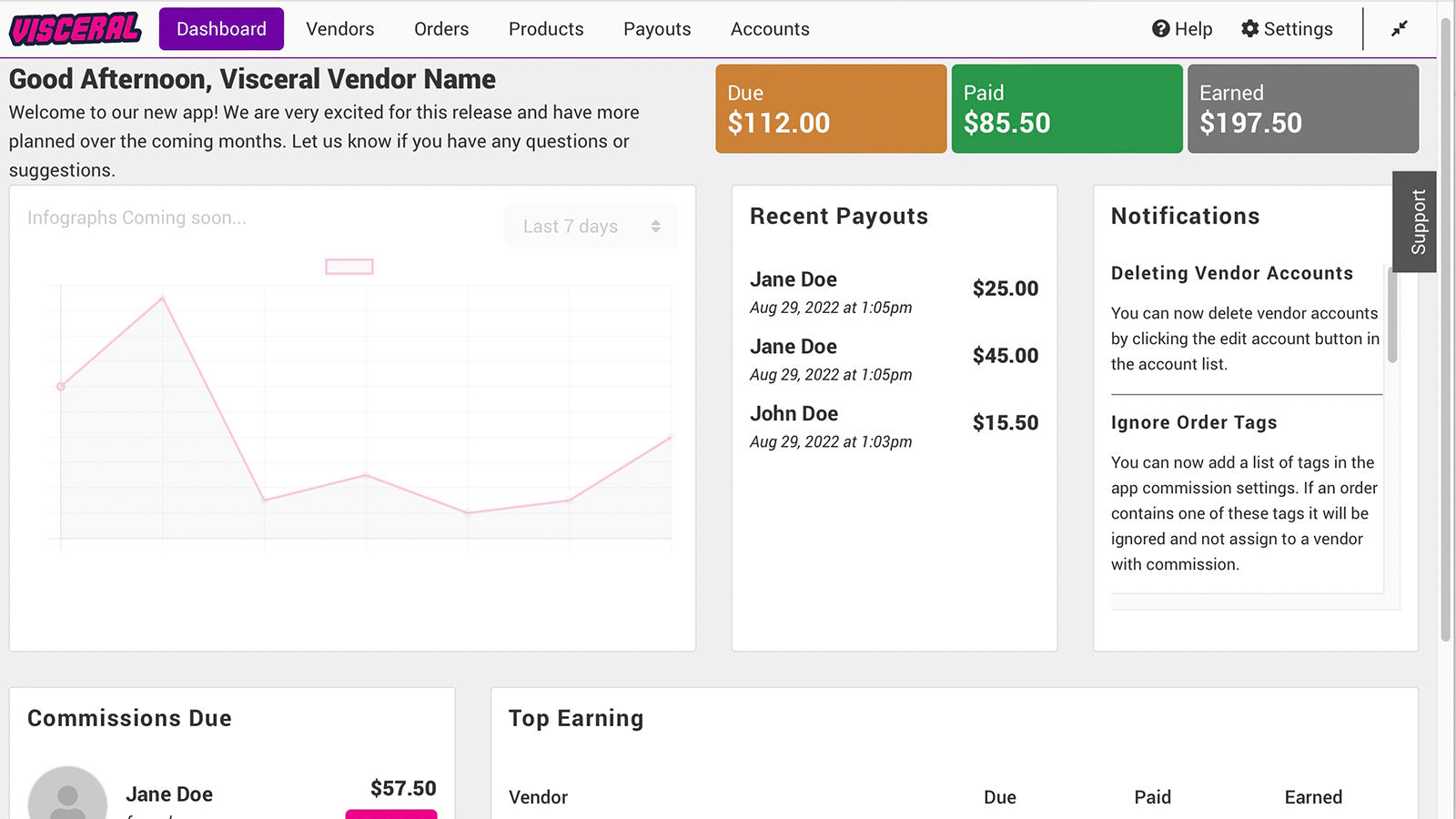Click Jane Doe name in Commissions Due
The width and height of the screenshot is (1456, 819).
click(169, 794)
